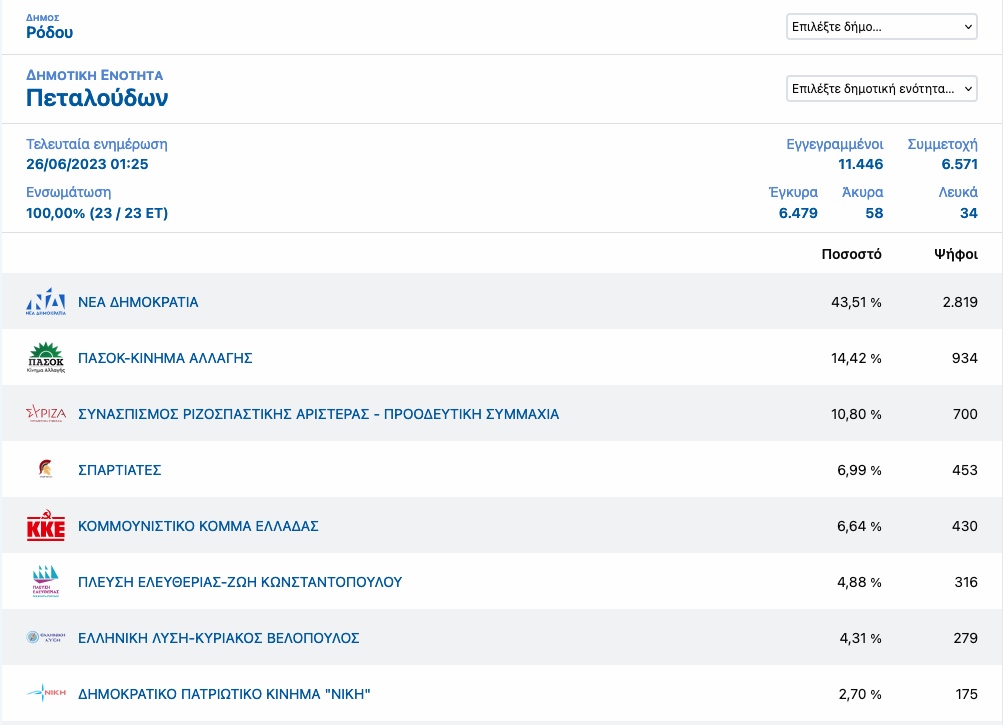
Task: Click the ΔΗΜΟΣ label
Action: (42, 18)
